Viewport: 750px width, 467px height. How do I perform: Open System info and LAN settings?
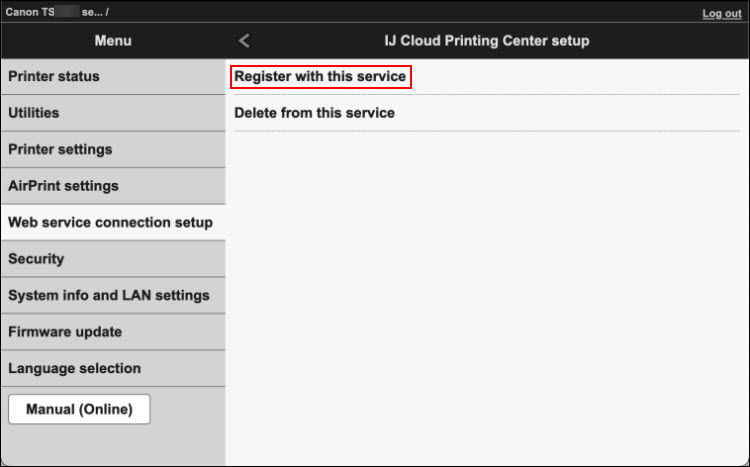[108, 295]
